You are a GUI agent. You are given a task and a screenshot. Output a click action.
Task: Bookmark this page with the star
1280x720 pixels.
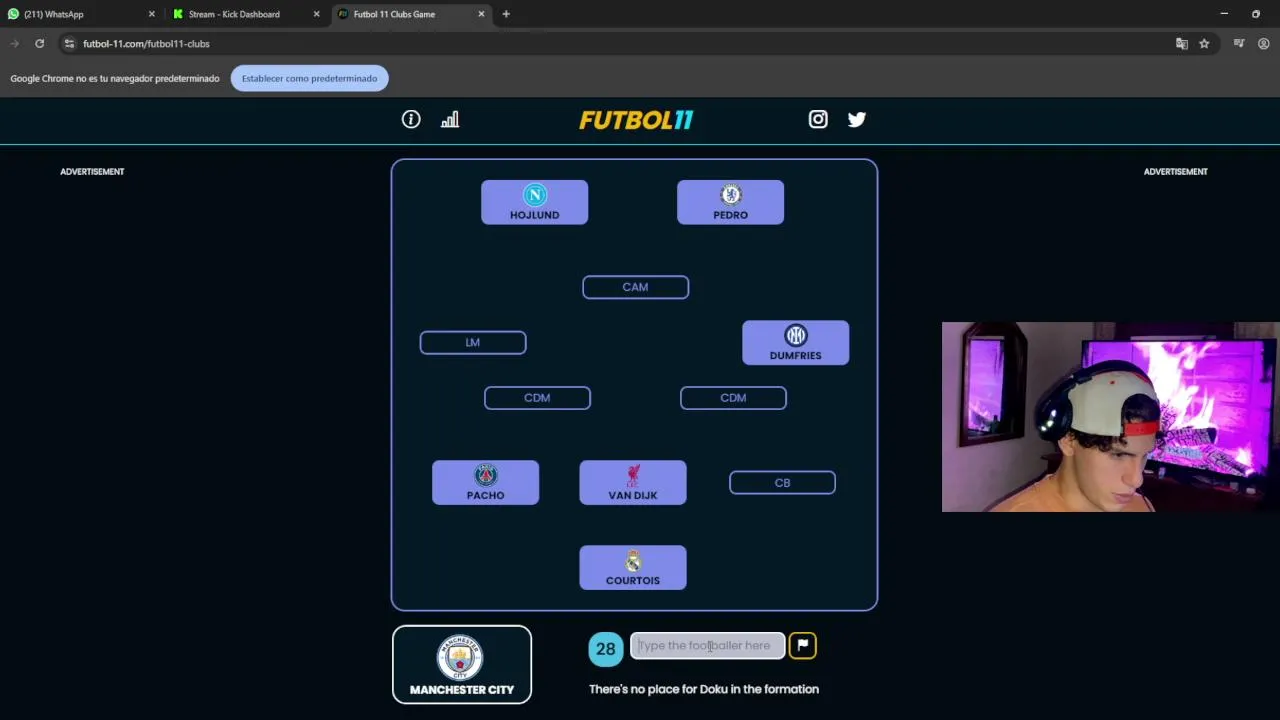1204,44
